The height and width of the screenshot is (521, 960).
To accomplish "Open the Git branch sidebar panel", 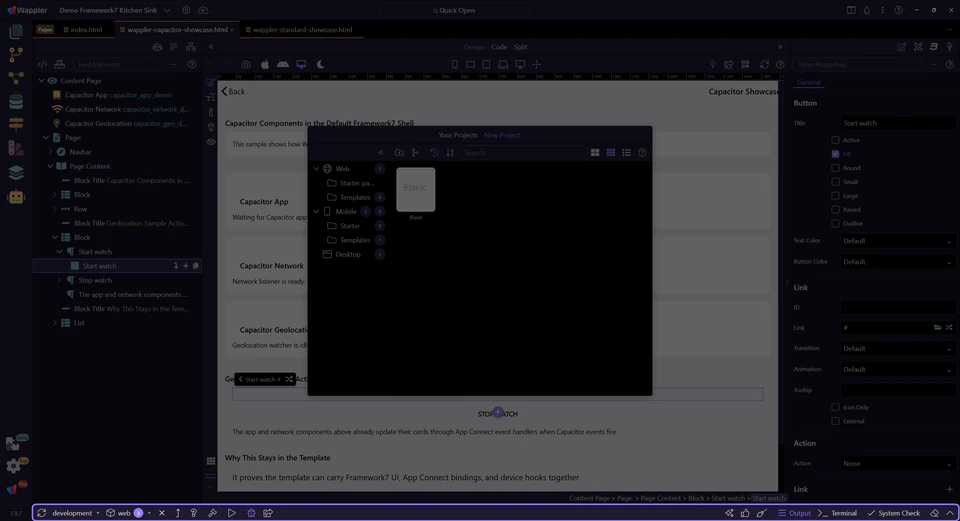I will 16,54.
